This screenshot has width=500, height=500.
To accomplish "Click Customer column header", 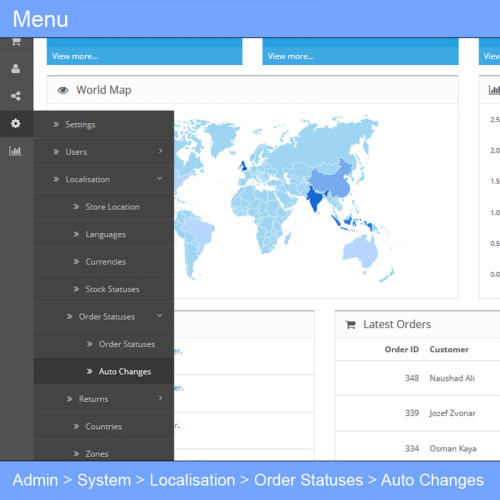I will tap(449, 349).
